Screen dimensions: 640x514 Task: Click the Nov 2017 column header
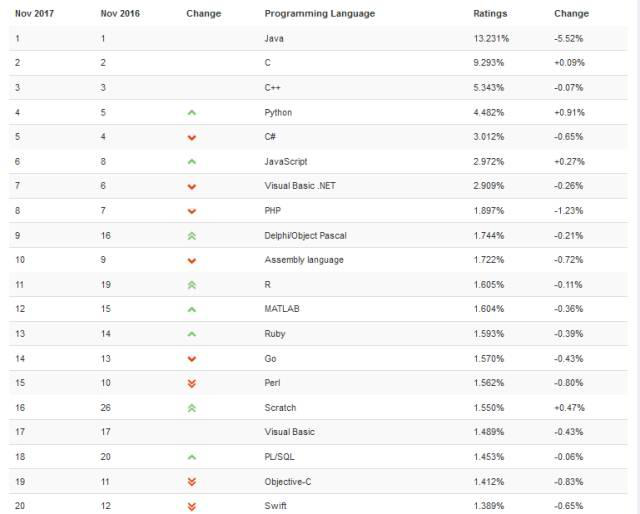[34, 14]
